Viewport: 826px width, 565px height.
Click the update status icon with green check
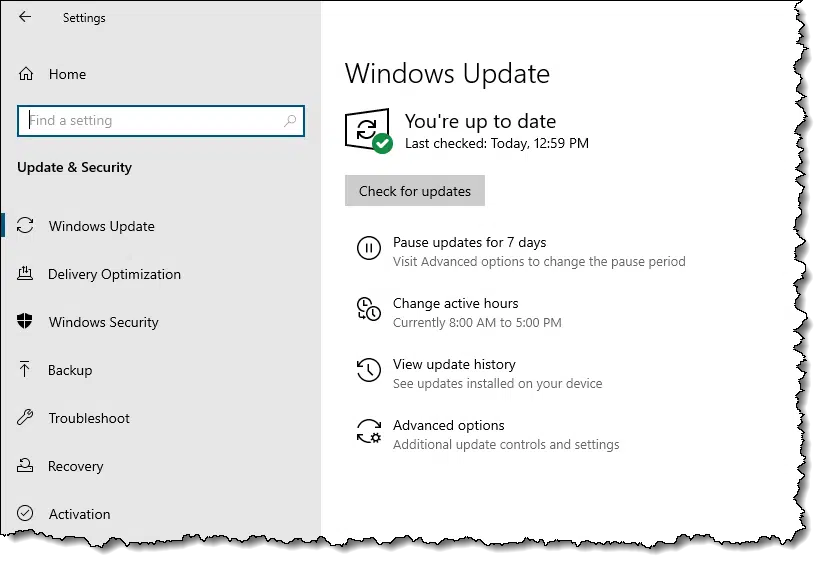click(368, 131)
